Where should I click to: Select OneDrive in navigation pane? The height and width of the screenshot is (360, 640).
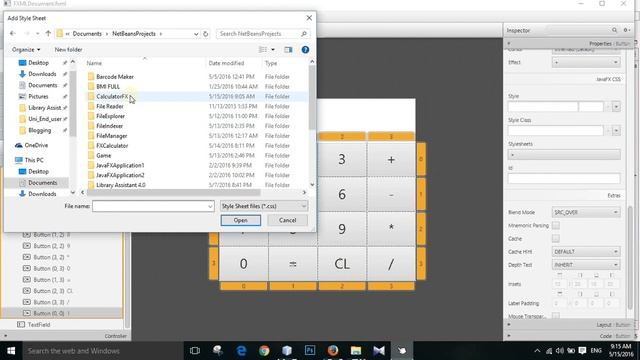pos(36,145)
